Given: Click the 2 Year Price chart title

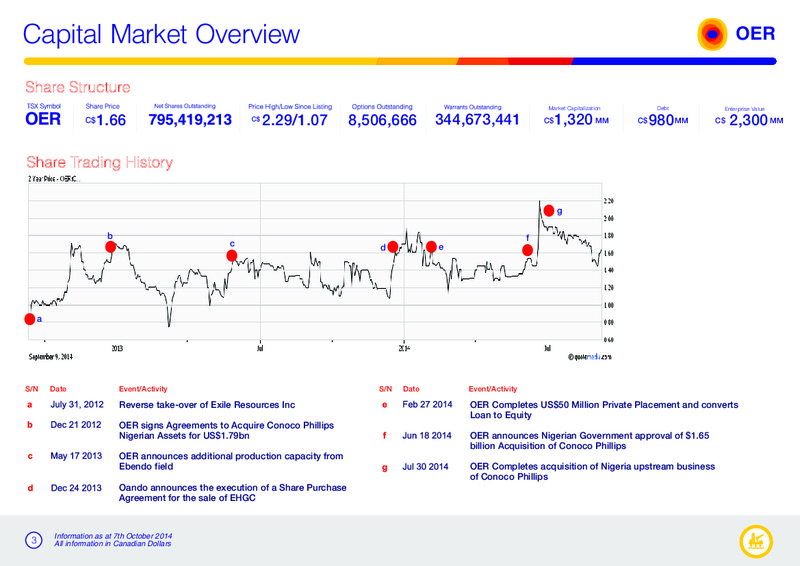Looking at the screenshot, I should (x=53, y=179).
